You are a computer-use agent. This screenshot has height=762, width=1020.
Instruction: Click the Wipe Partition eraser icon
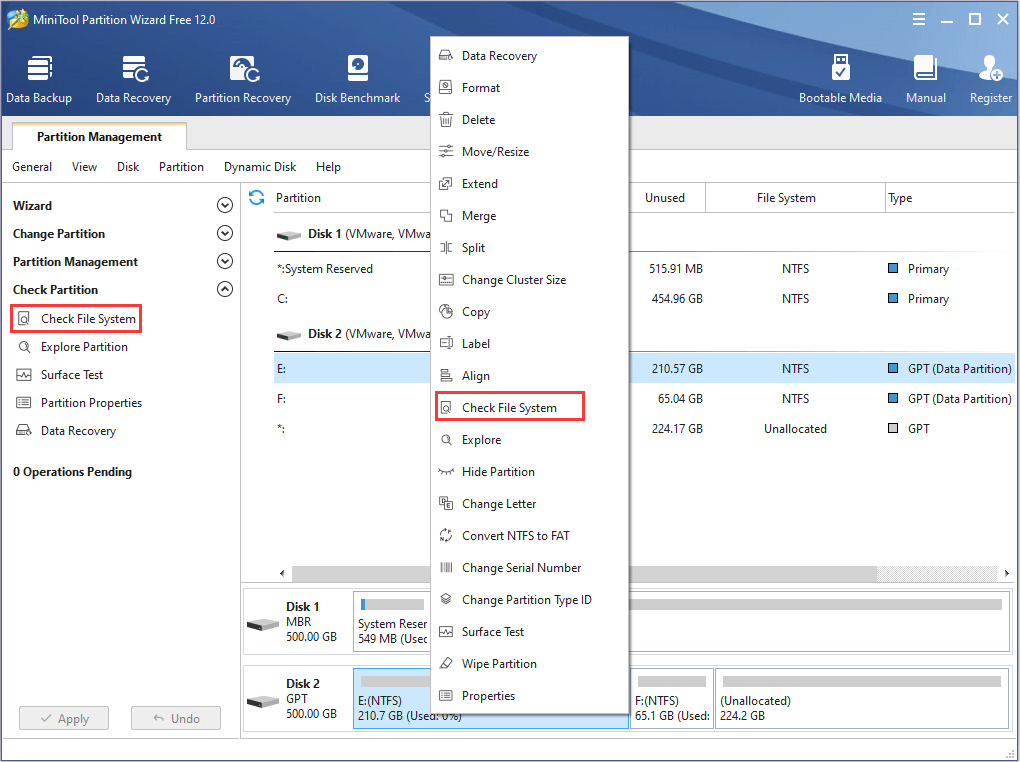click(x=446, y=663)
